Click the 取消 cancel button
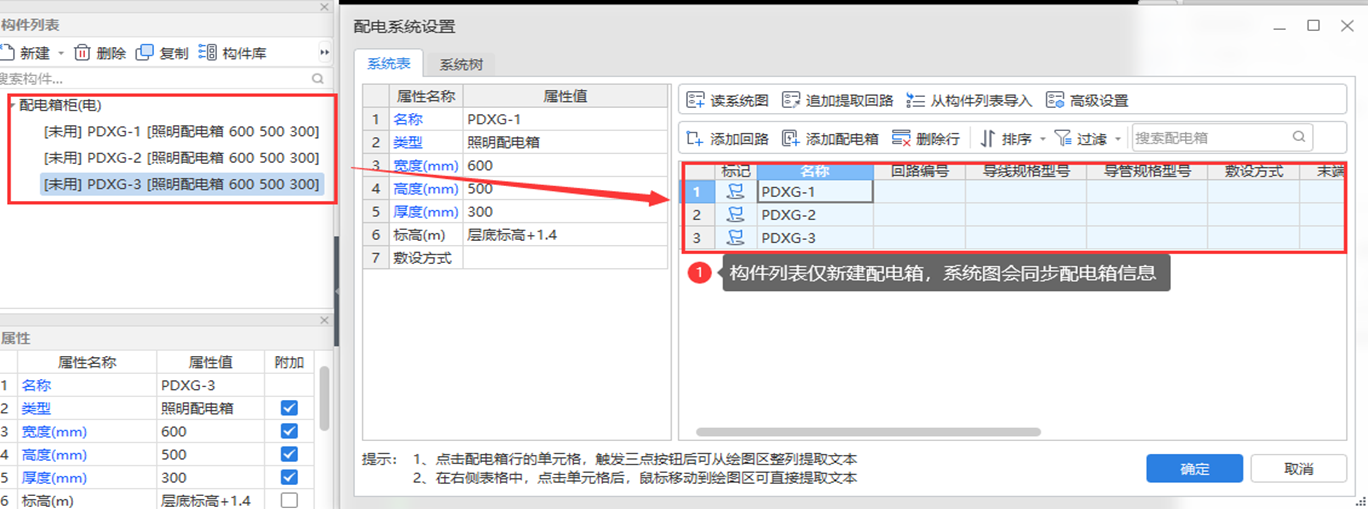Screen dimensions: 1368x509 click(1298, 468)
